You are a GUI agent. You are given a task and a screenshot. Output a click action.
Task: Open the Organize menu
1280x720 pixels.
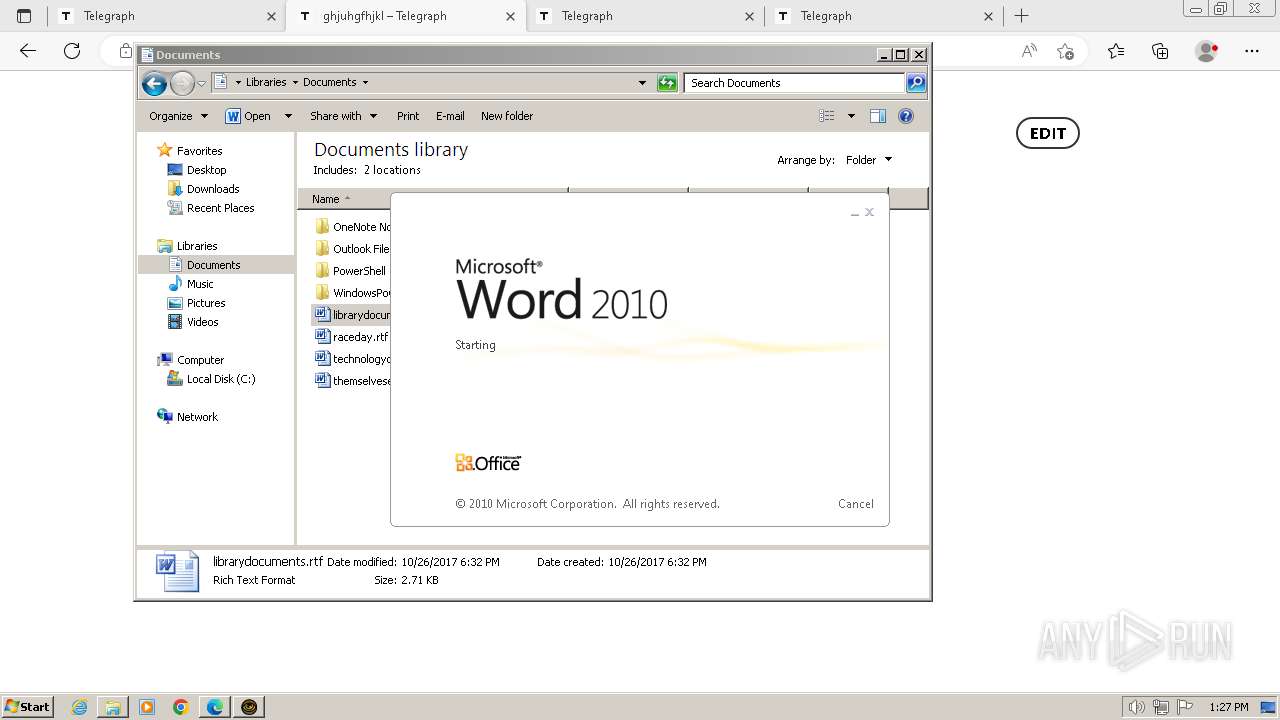point(179,116)
